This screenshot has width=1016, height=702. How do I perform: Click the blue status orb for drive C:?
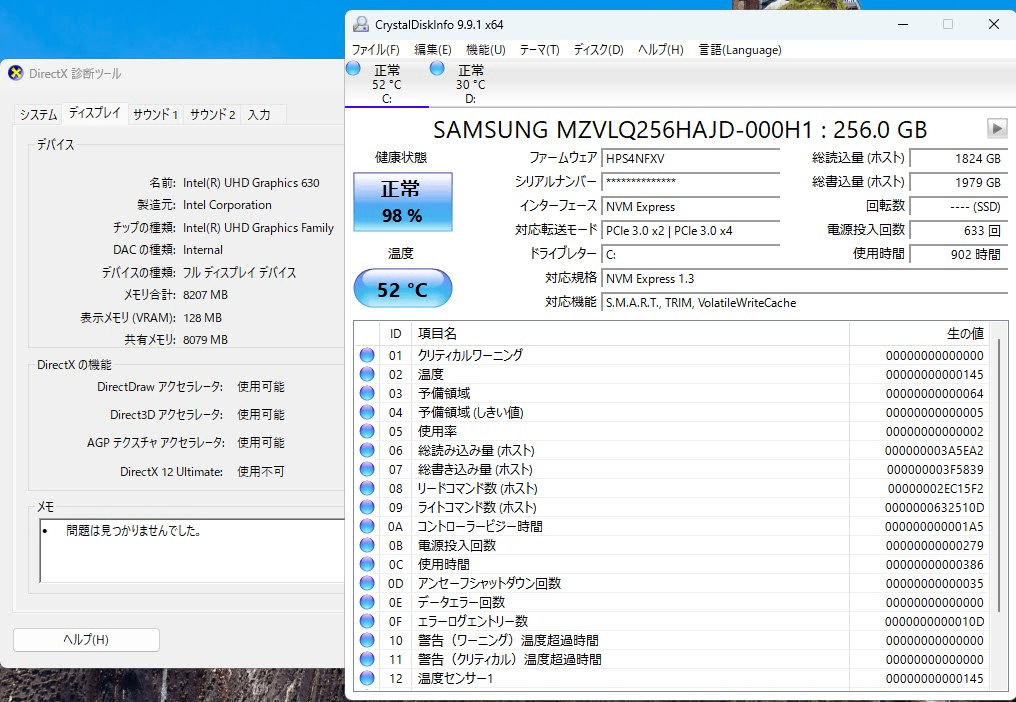[x=353, y=68]
